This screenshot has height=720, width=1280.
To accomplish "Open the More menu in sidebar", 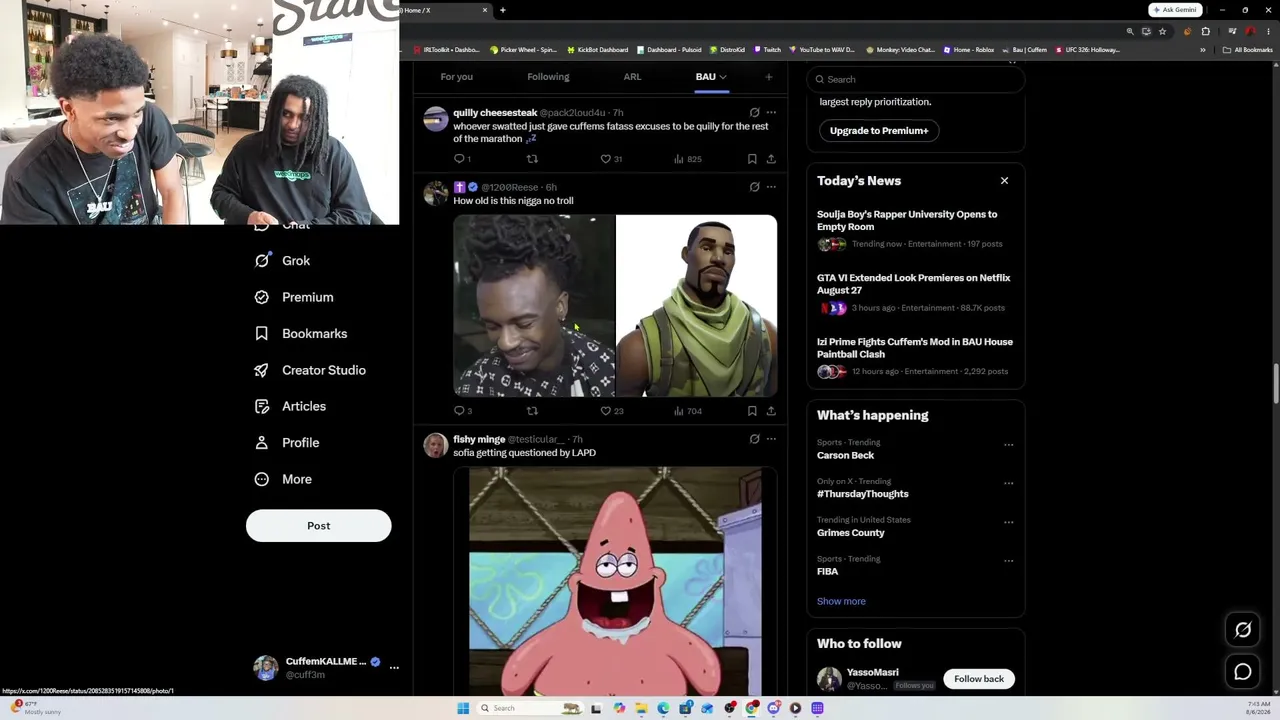I will [283, 479].
